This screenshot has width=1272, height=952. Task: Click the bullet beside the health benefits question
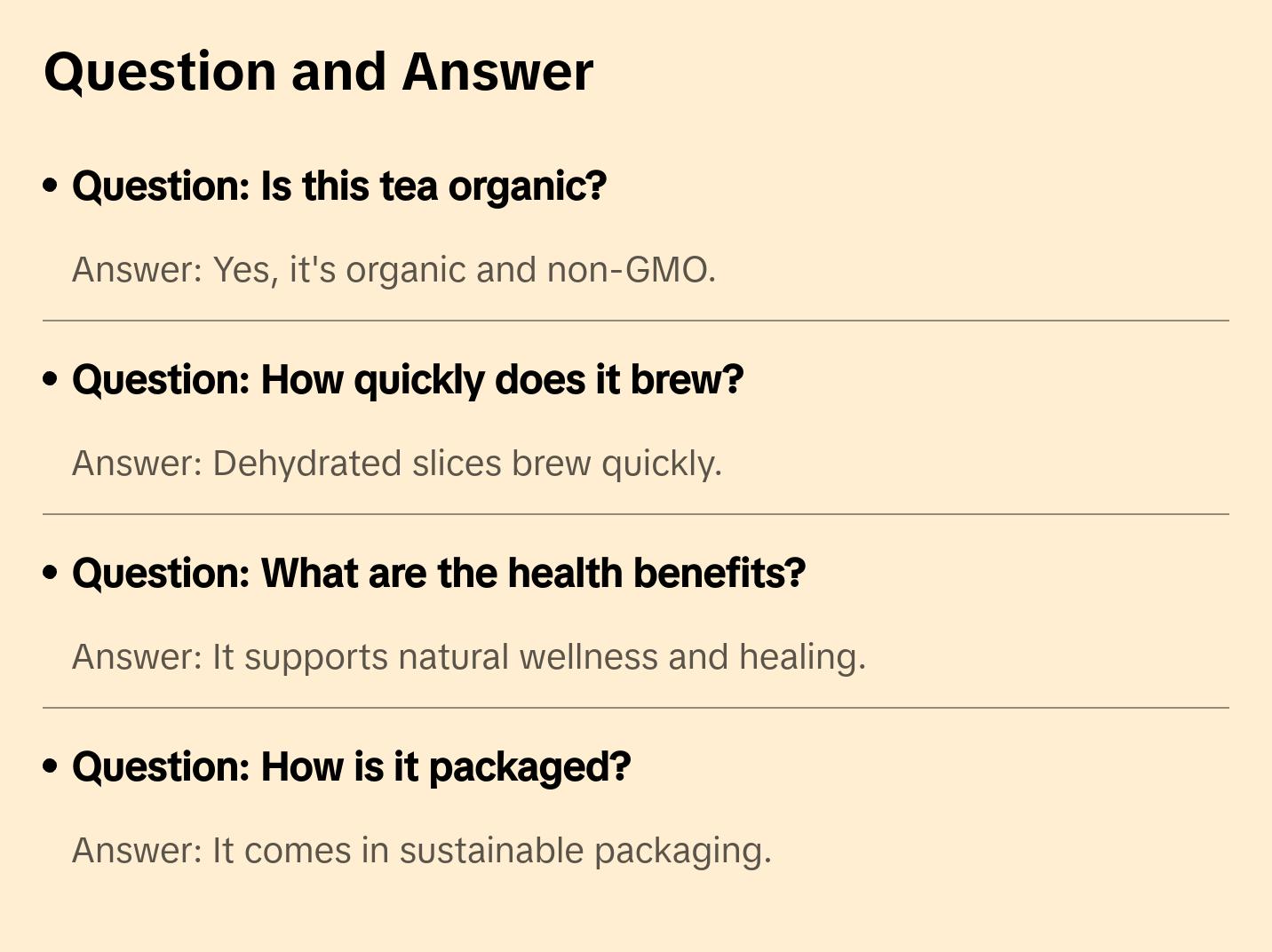pos(51,574)
